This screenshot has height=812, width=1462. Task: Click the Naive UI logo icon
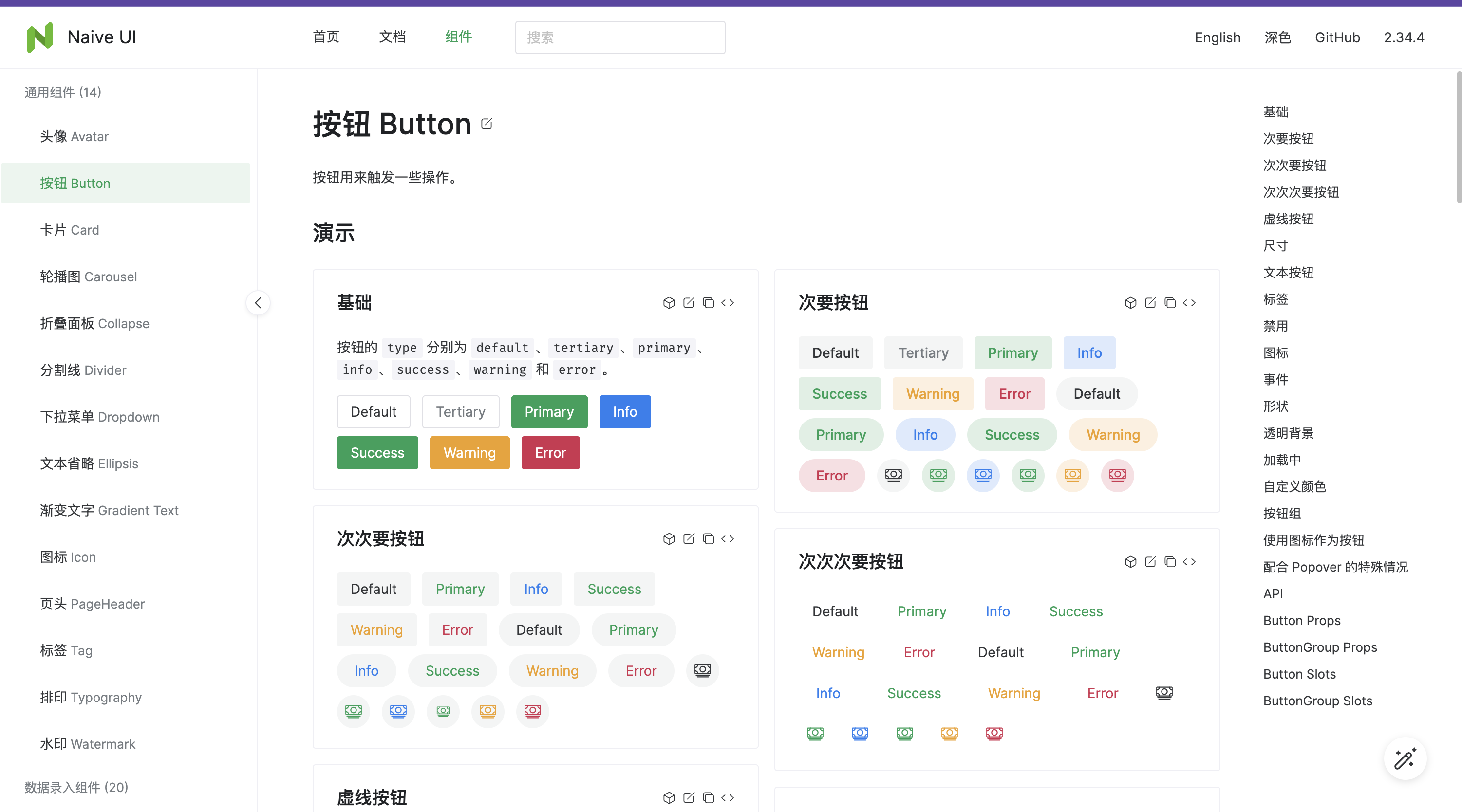pyautogui.click(x=40, y=37)
